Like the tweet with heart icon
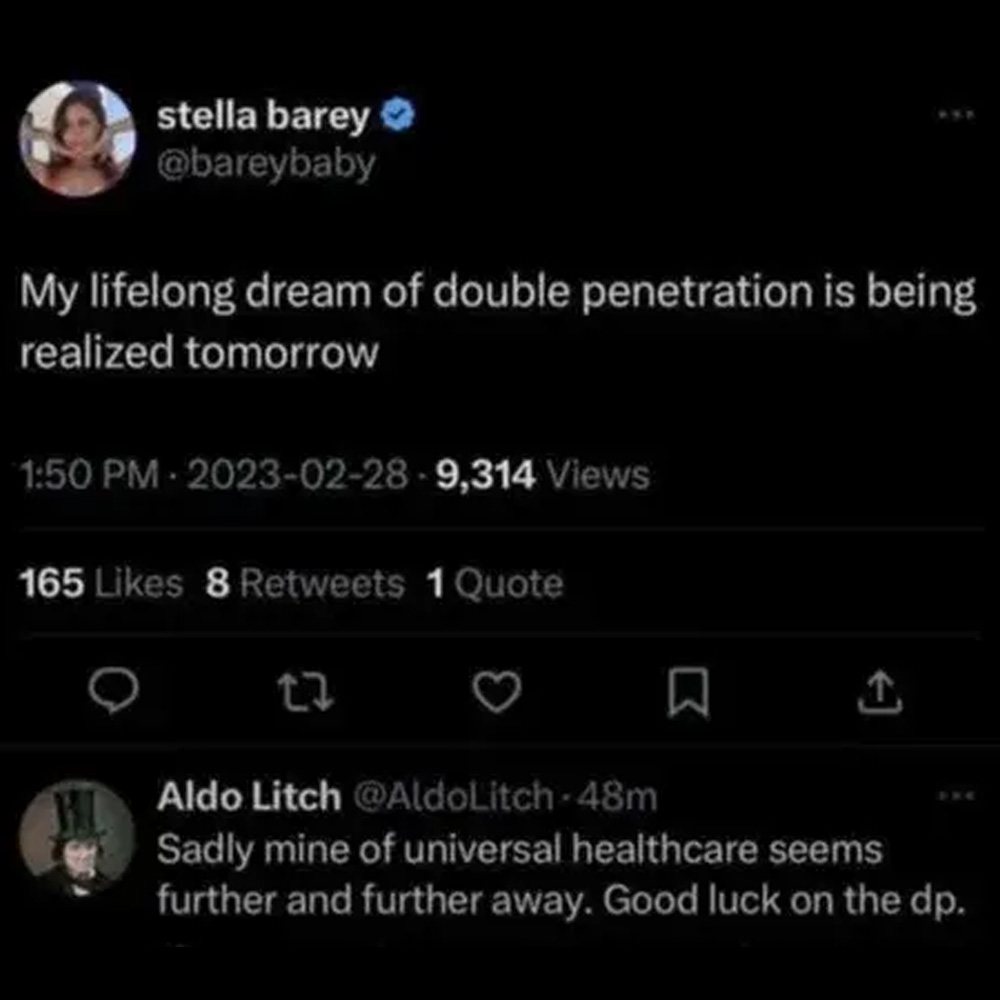This screenshot has width=1000, height=1000. pos(497,691)
